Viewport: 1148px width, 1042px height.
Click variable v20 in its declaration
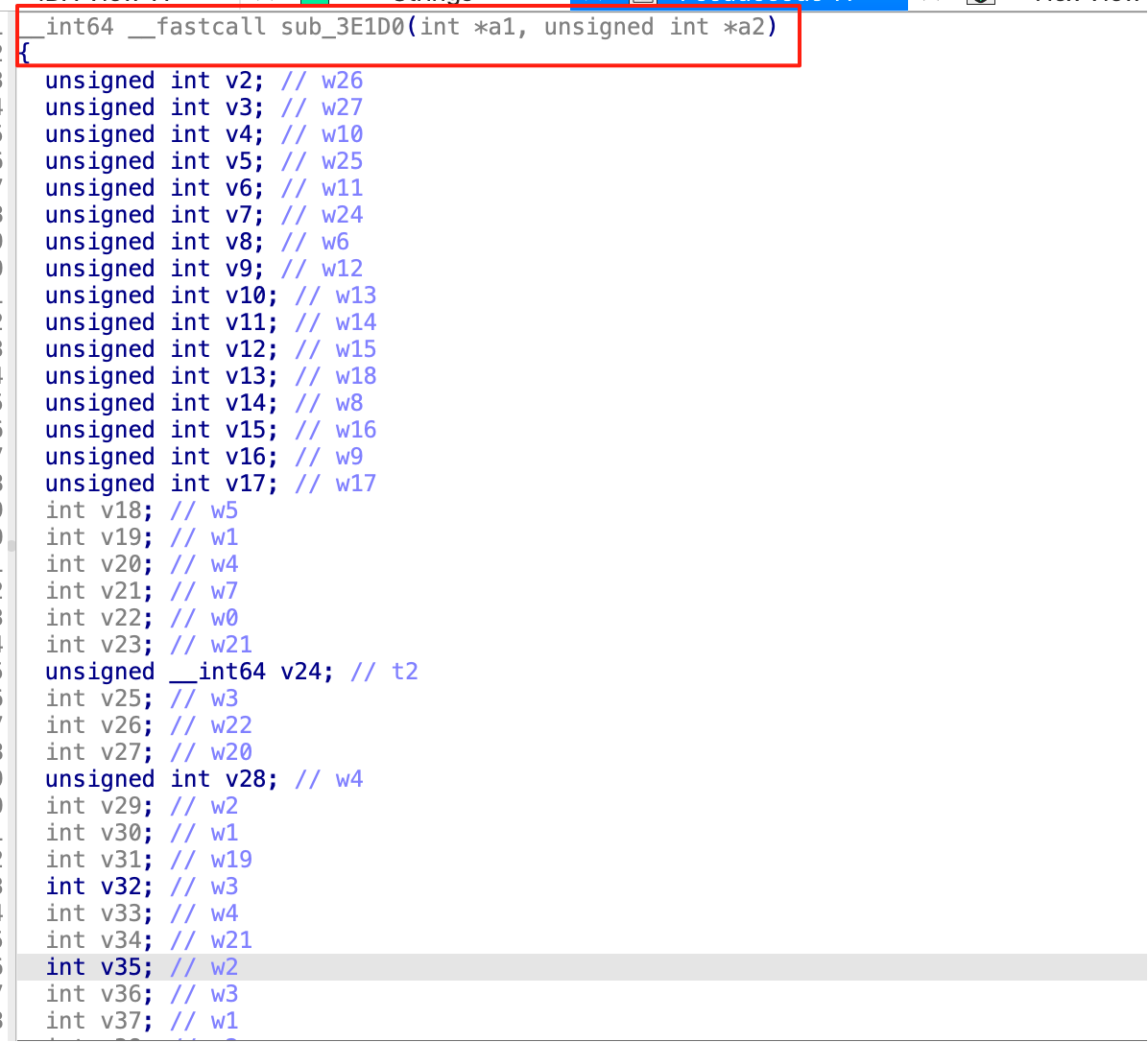tap(121, 565)
